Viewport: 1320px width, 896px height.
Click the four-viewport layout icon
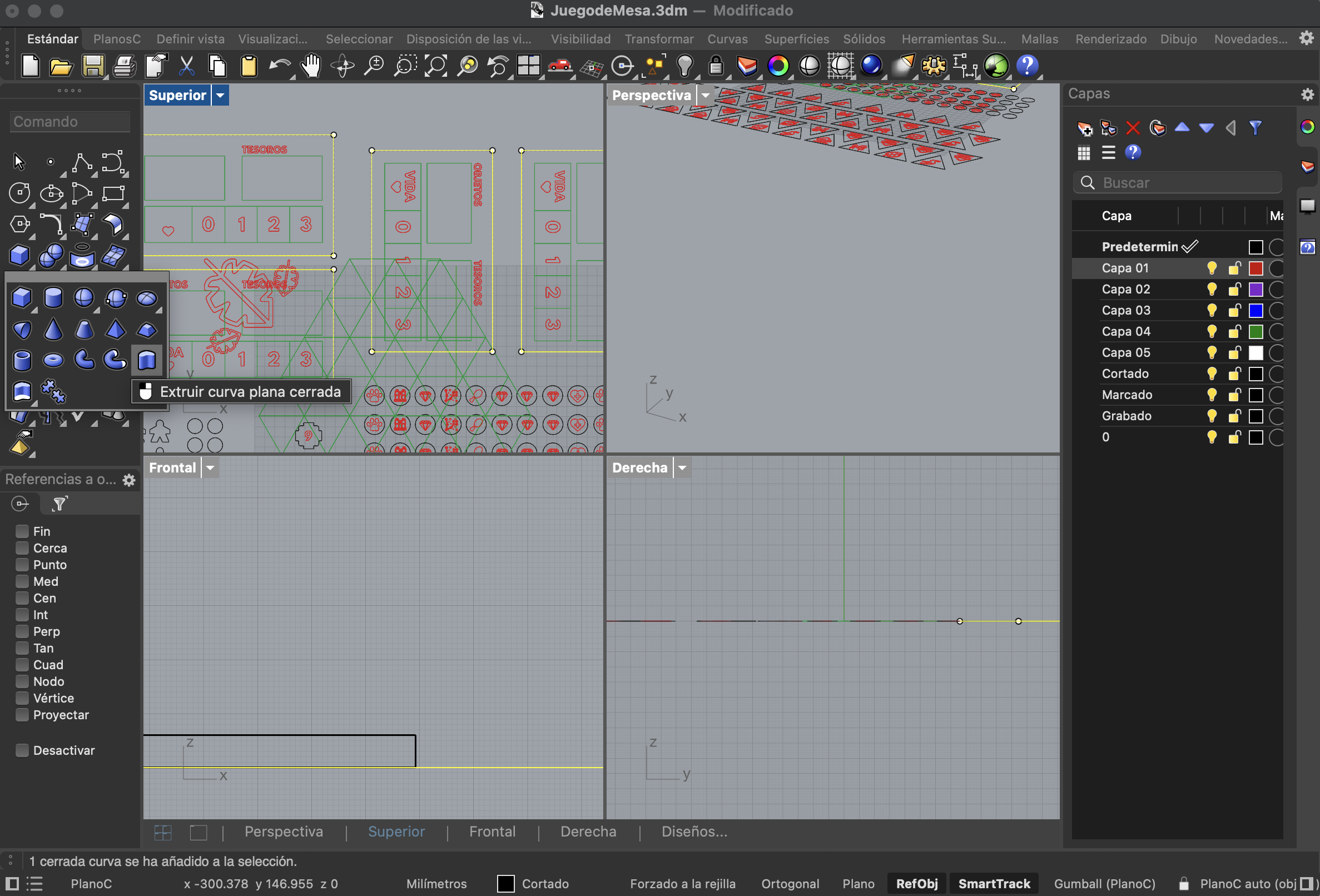(528, 65)
